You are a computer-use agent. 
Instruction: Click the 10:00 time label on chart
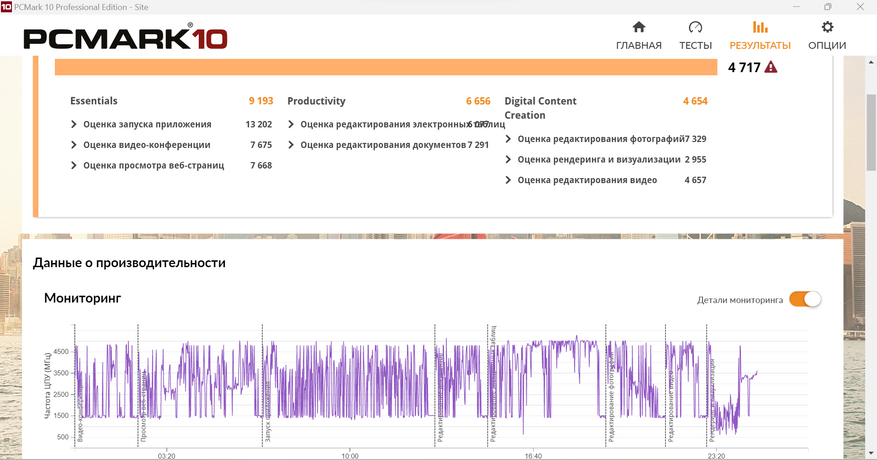(350, 456)
